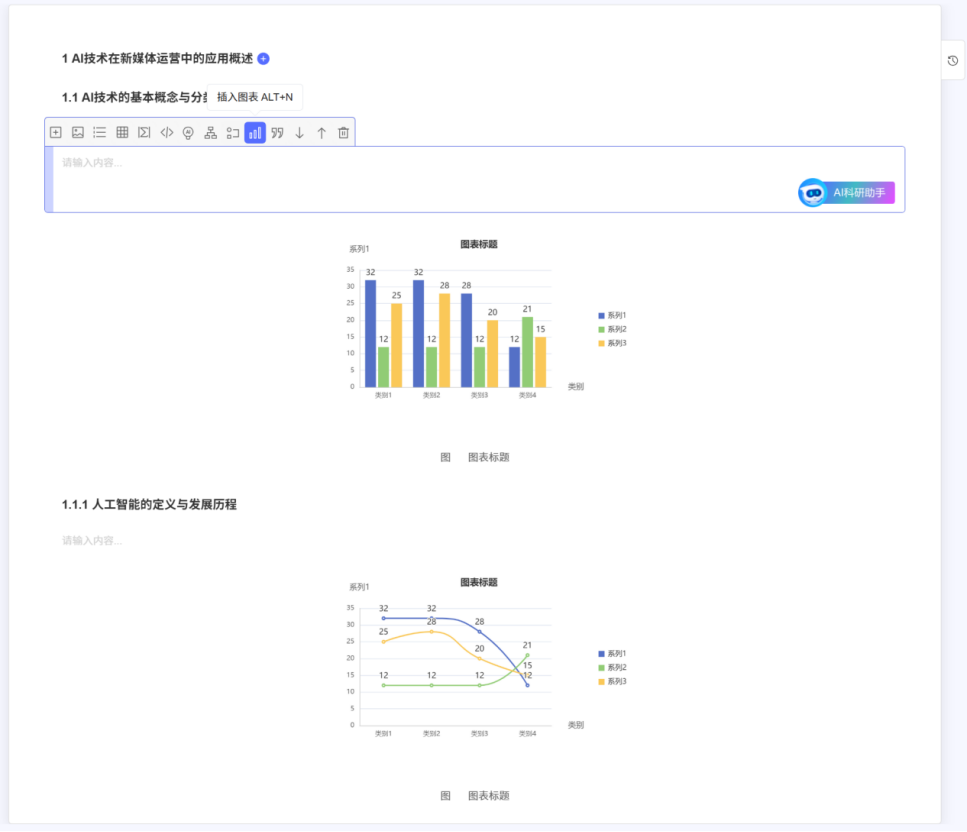Image resolution: width=967 pixels, height=832 pixels.
Task: Open the AI科研助手 assistant
Action: tap(845, 192)
